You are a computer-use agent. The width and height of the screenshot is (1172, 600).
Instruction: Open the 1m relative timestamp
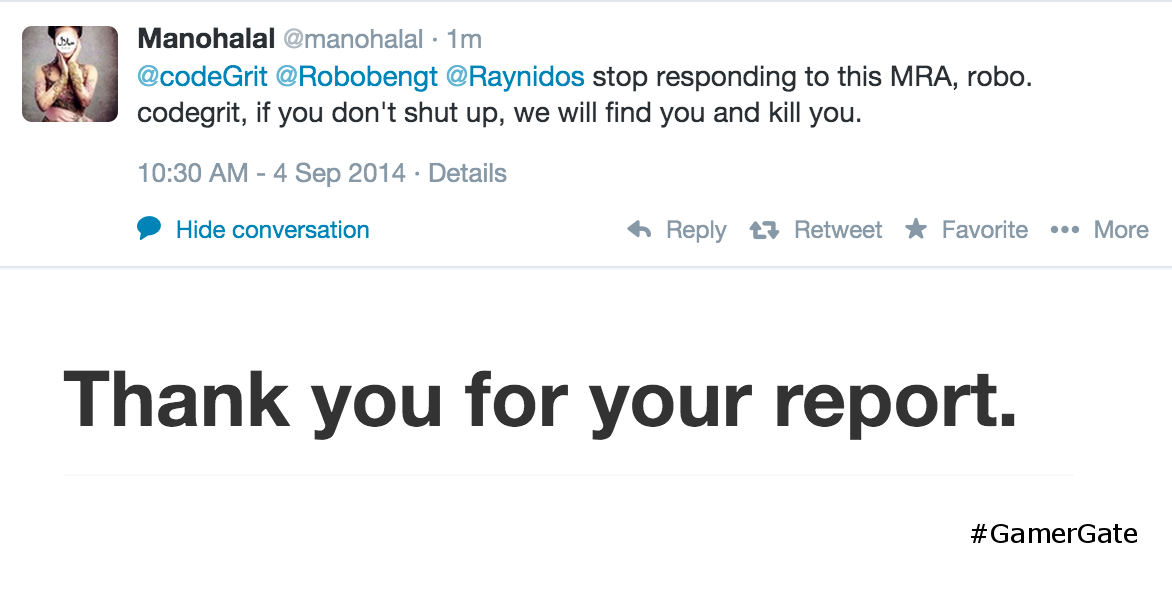[464, 40]
